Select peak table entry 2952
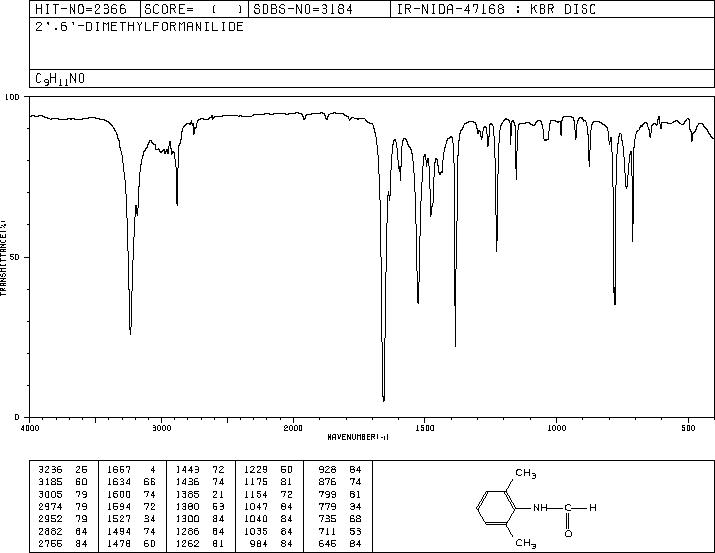This screenshot has width=715, height=553. tap(62, 519)
